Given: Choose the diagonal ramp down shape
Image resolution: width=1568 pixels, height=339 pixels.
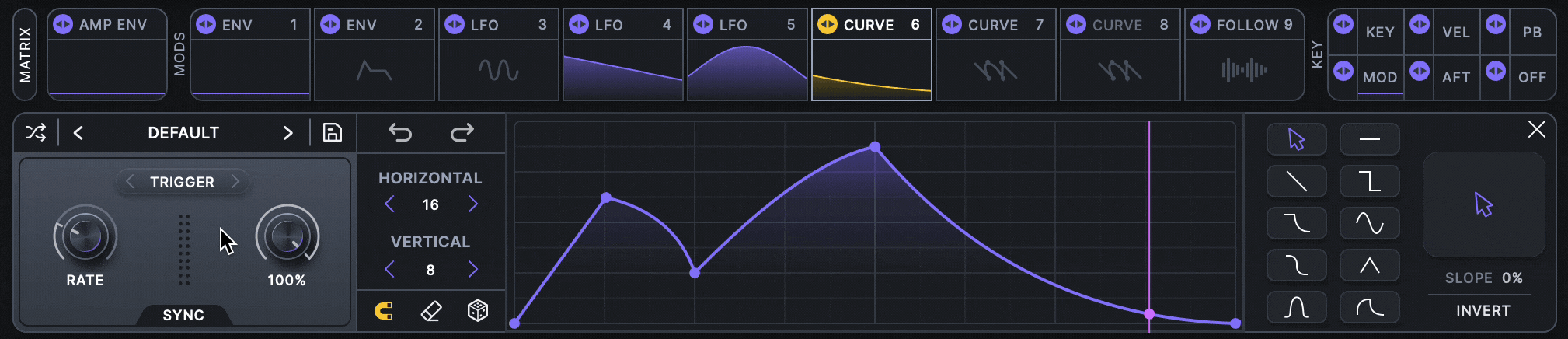Looking at the screenshot, I should coord(1297,181).
